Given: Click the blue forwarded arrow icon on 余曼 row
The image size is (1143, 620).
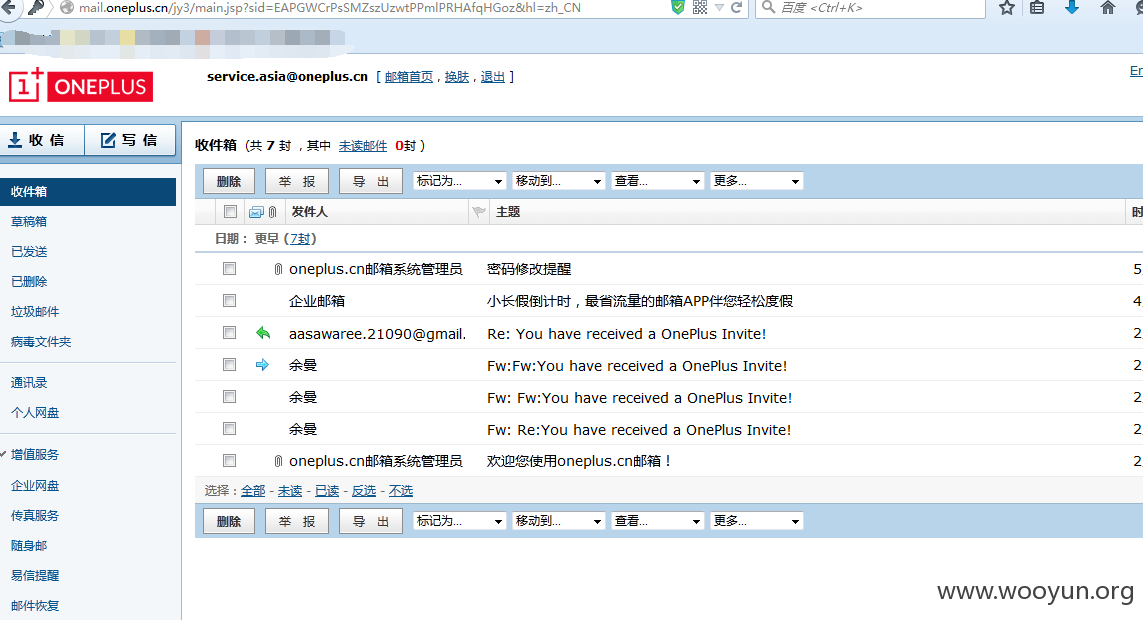Looking at the screenshot, I should [262, 365].
